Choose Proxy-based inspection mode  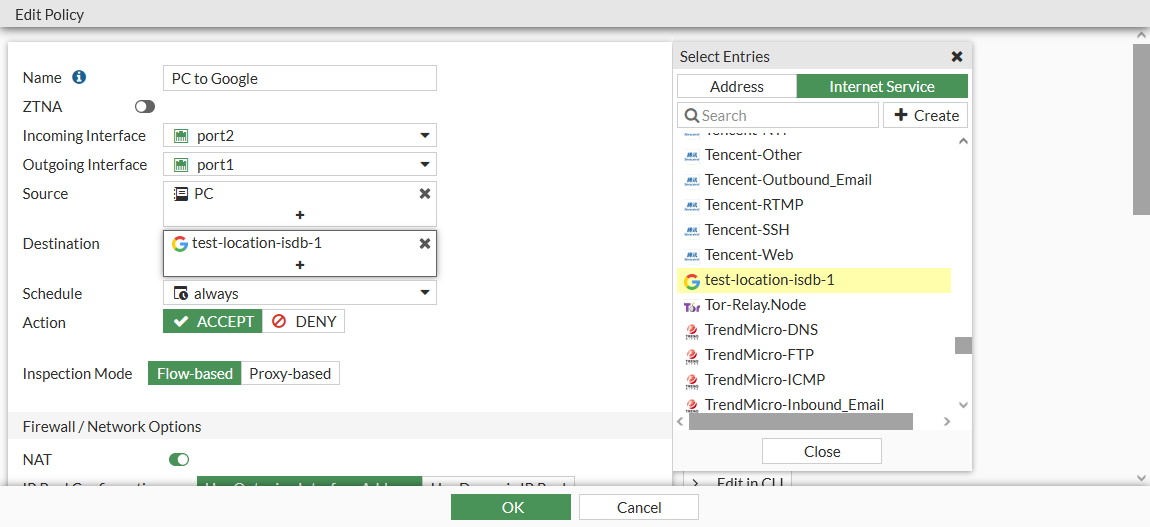290,373
